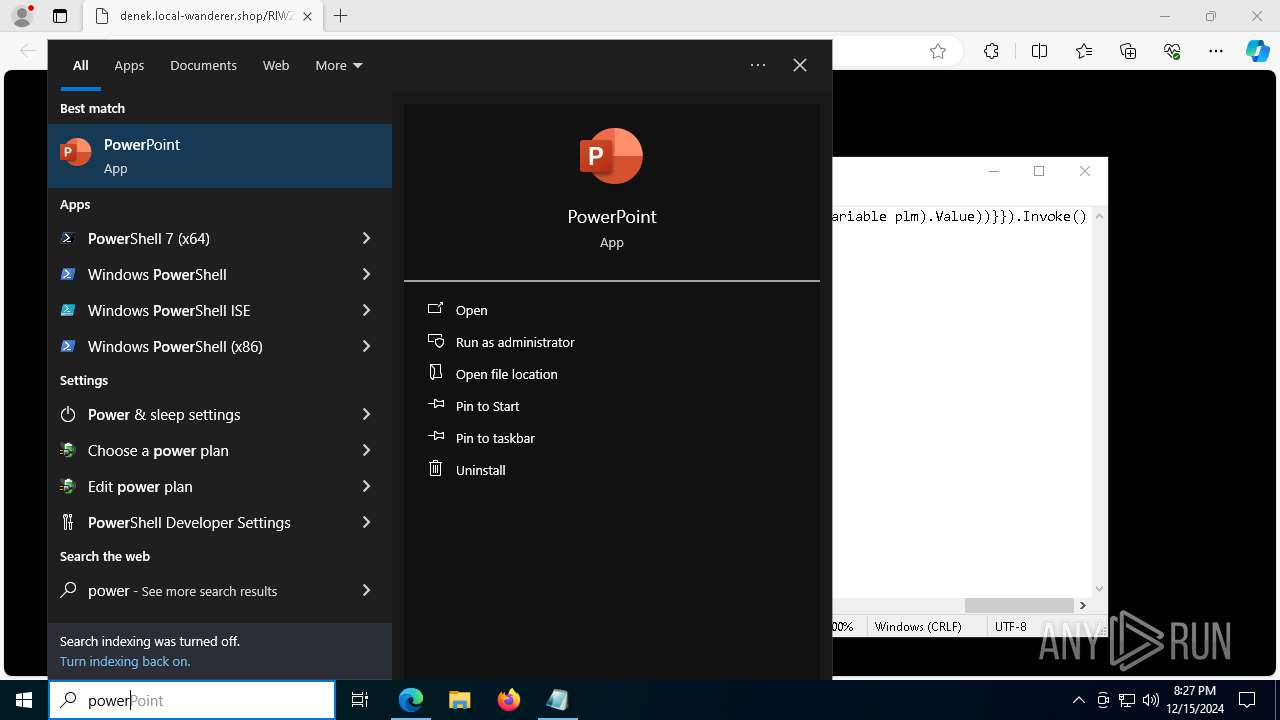Switch to the All search tab
1280x720 pixels.
tap(81, 65)
